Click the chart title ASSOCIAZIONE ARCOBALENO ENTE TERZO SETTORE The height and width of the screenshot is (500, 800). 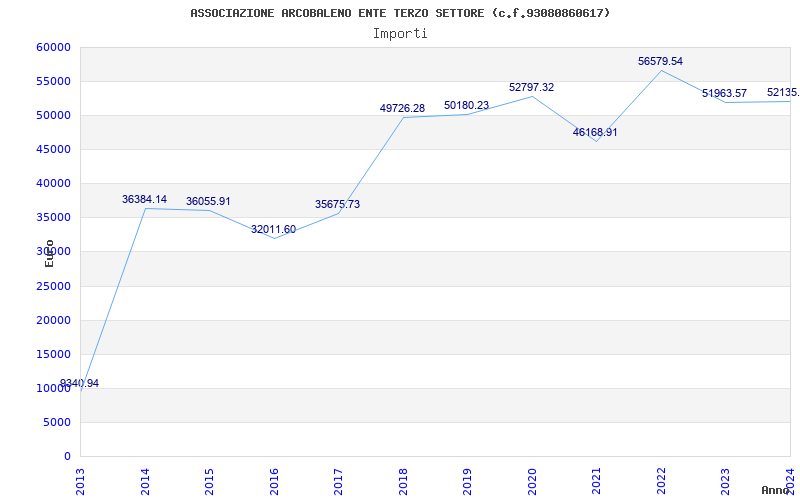point(400,13)
